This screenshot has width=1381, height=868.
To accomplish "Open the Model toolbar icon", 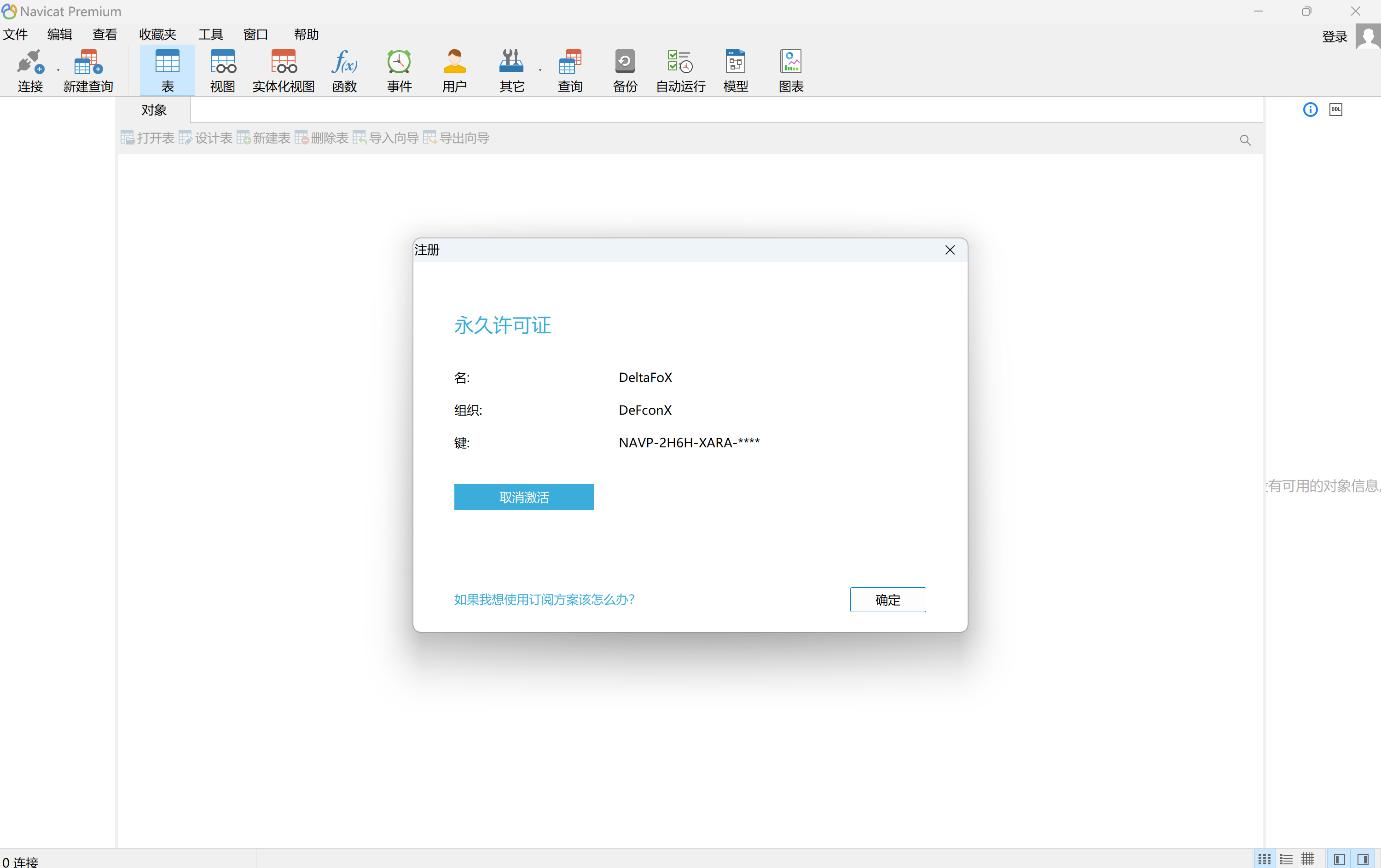I will point(735,62).
